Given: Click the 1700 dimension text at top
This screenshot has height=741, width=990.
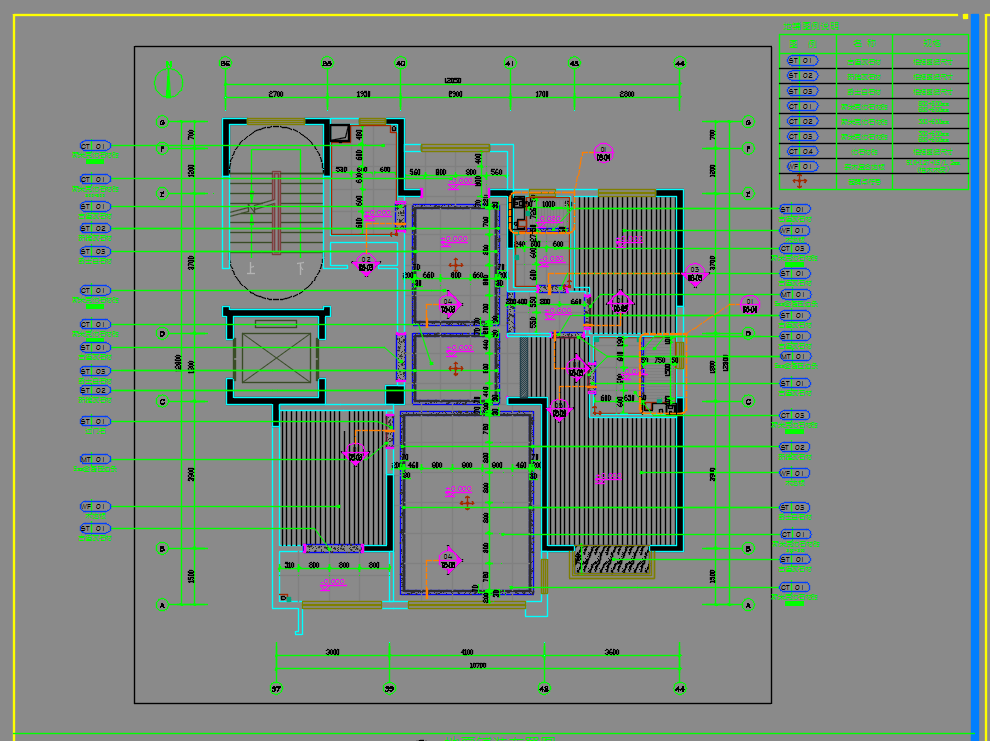Looking at the screenshot, I should click(542, 94).
